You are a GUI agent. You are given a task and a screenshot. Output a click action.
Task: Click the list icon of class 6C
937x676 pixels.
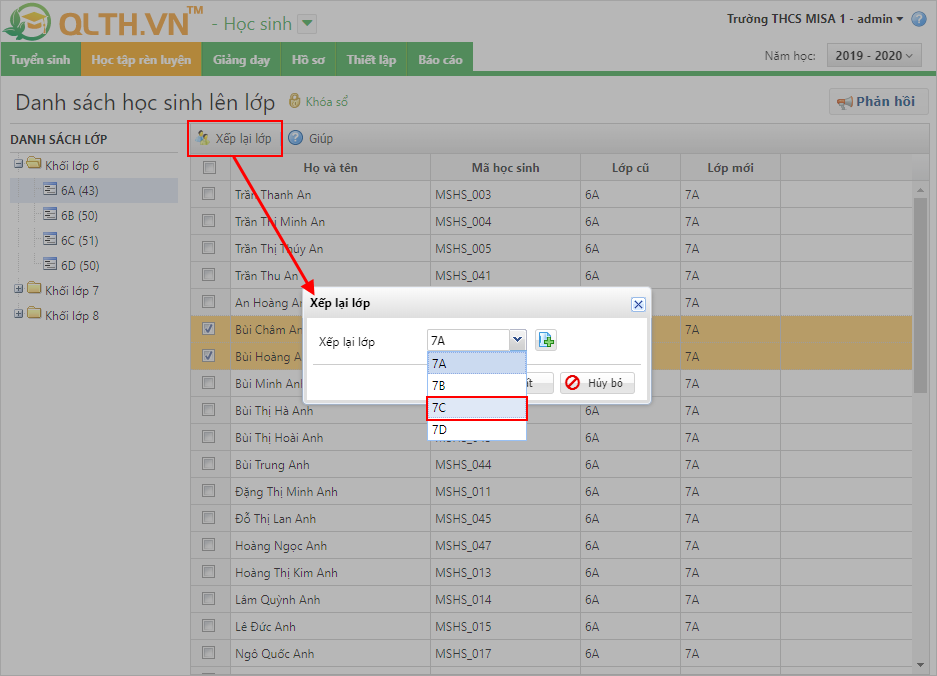pos(50,240)
